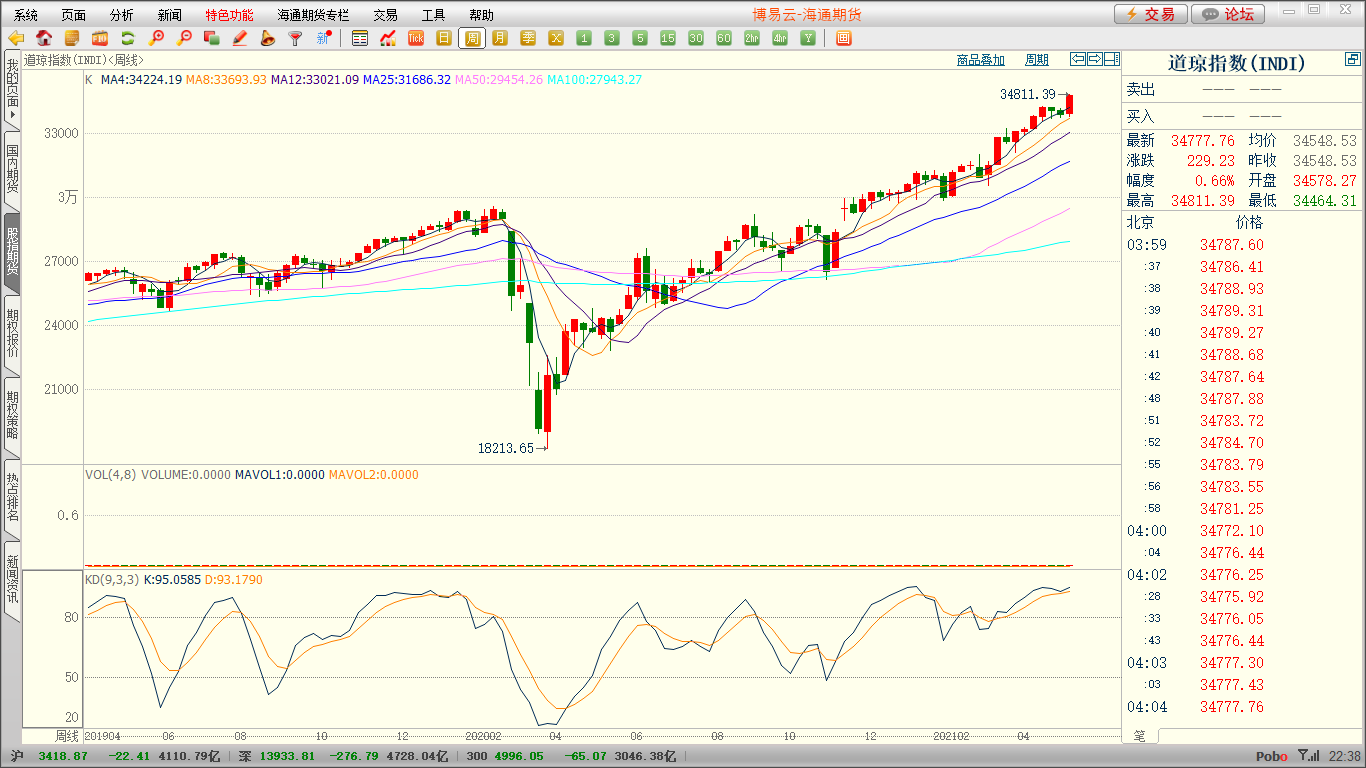Switch to 期权策略 sidebar tab
The image size is (1366, 768).
[x=11, y=415]
